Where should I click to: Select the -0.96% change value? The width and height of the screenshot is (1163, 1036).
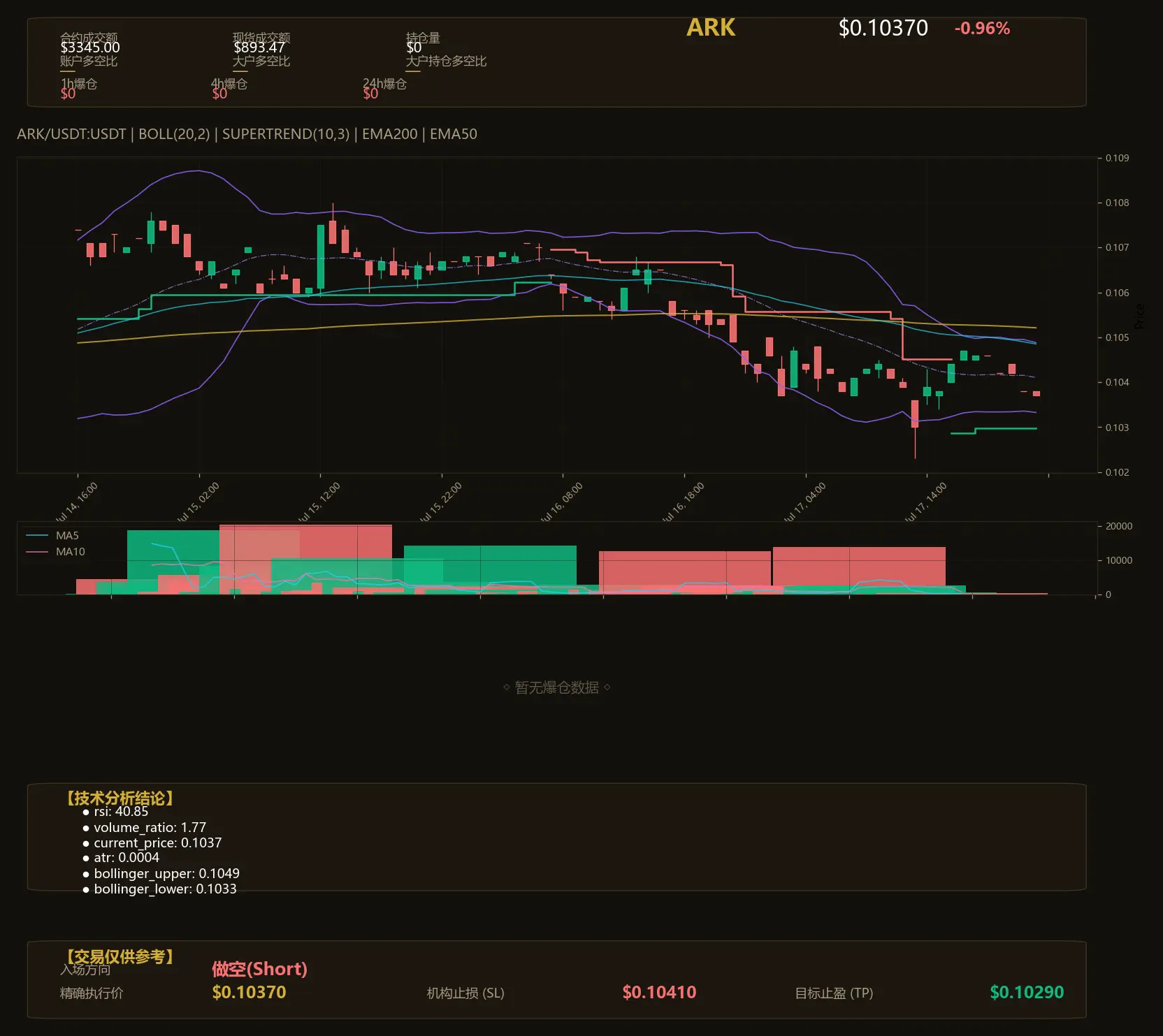click(982, 29)
